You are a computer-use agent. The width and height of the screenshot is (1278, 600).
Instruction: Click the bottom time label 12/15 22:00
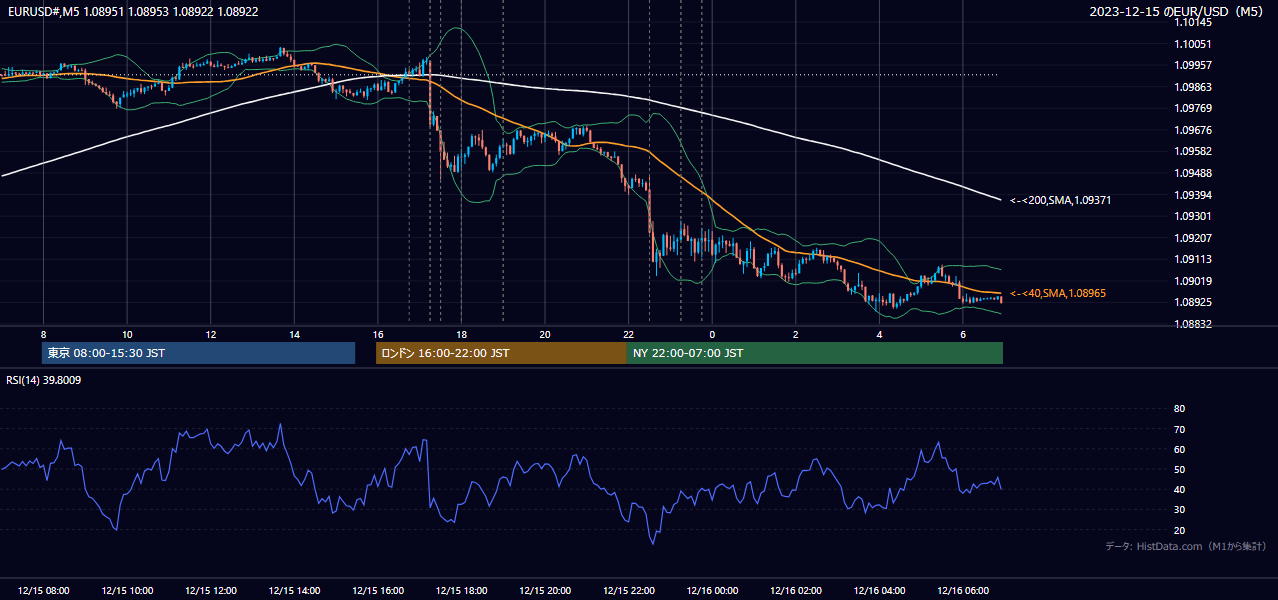(x=628, y=591)
